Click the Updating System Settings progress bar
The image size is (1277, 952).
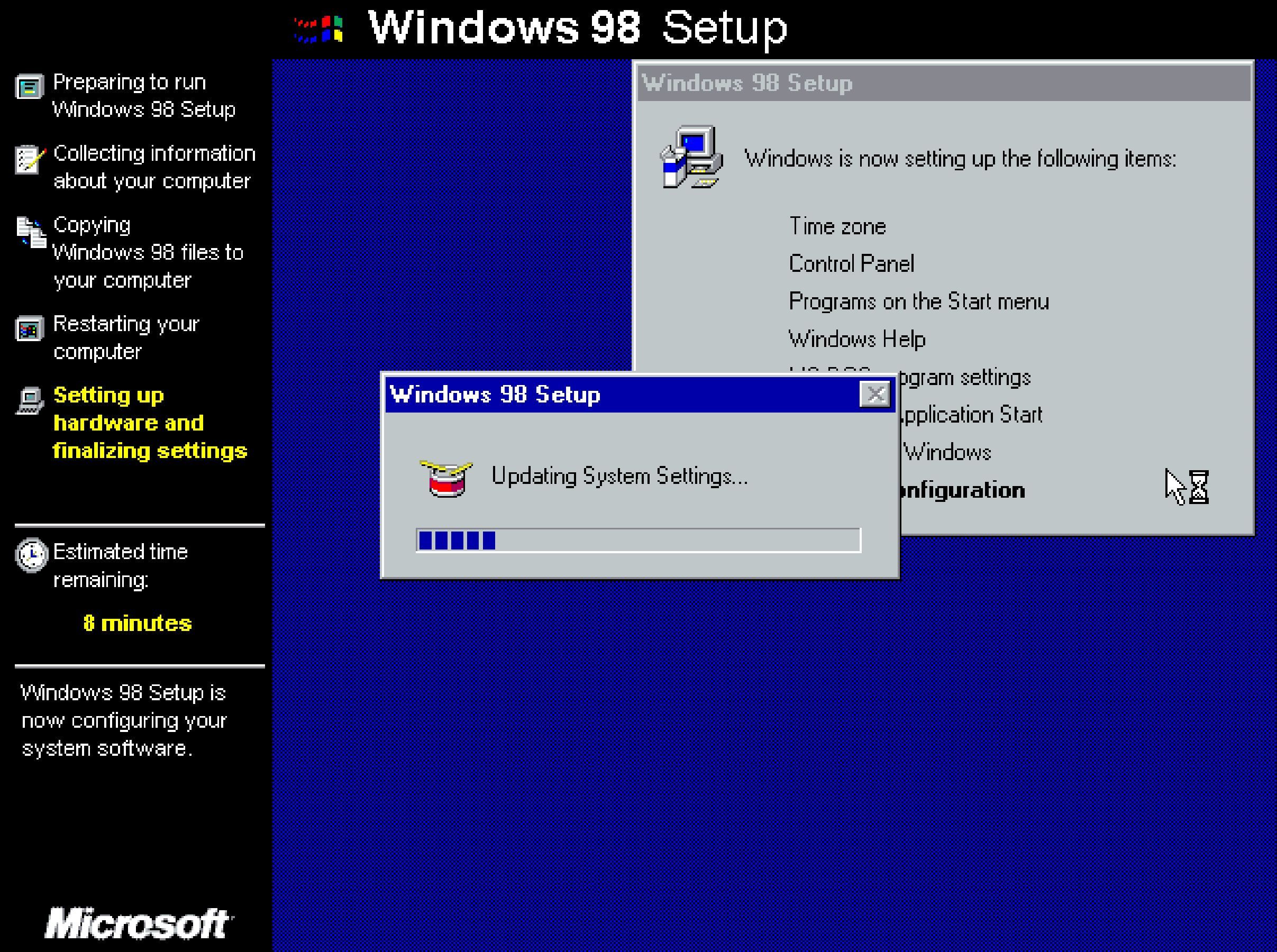tap(638, 541)
